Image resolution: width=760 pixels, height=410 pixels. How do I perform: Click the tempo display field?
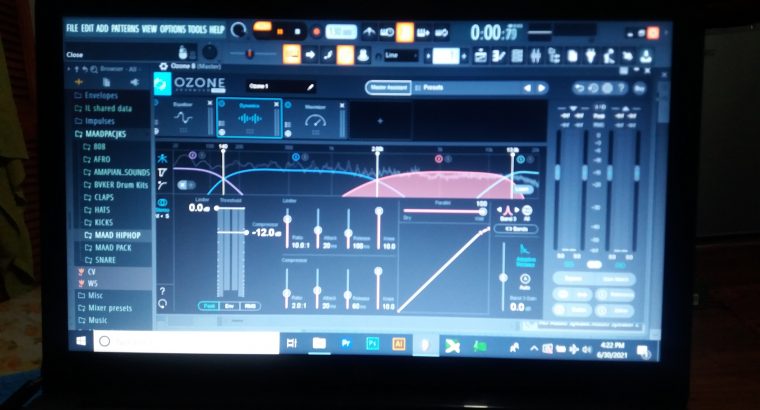point(341,32)
